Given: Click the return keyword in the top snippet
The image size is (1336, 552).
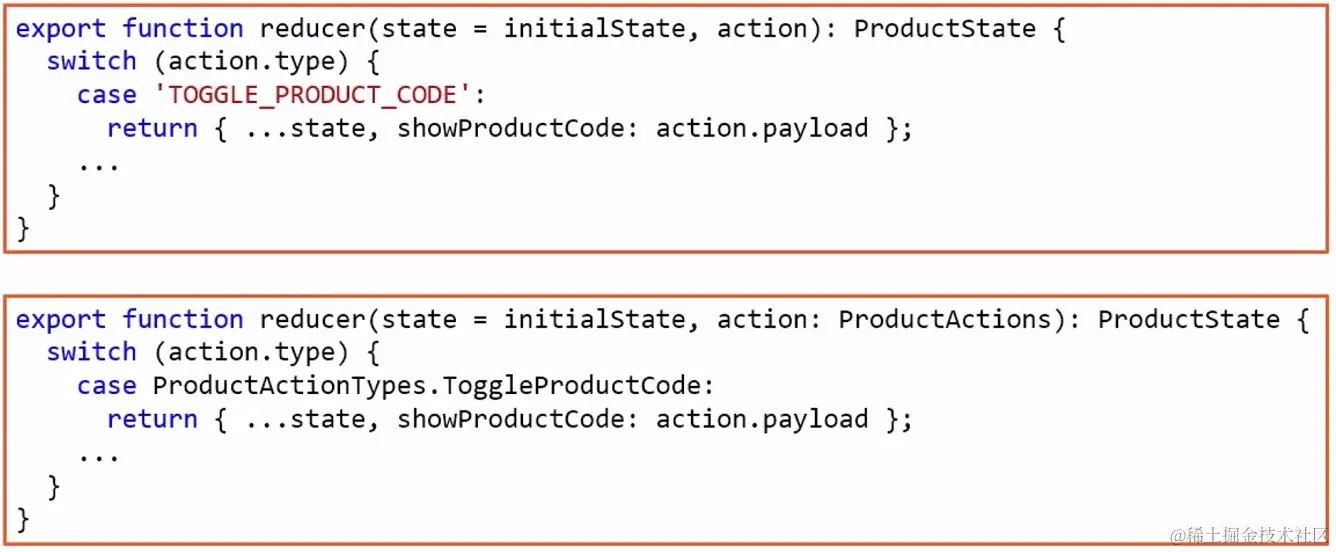Looking at the screenshot, I should point(152,129).
